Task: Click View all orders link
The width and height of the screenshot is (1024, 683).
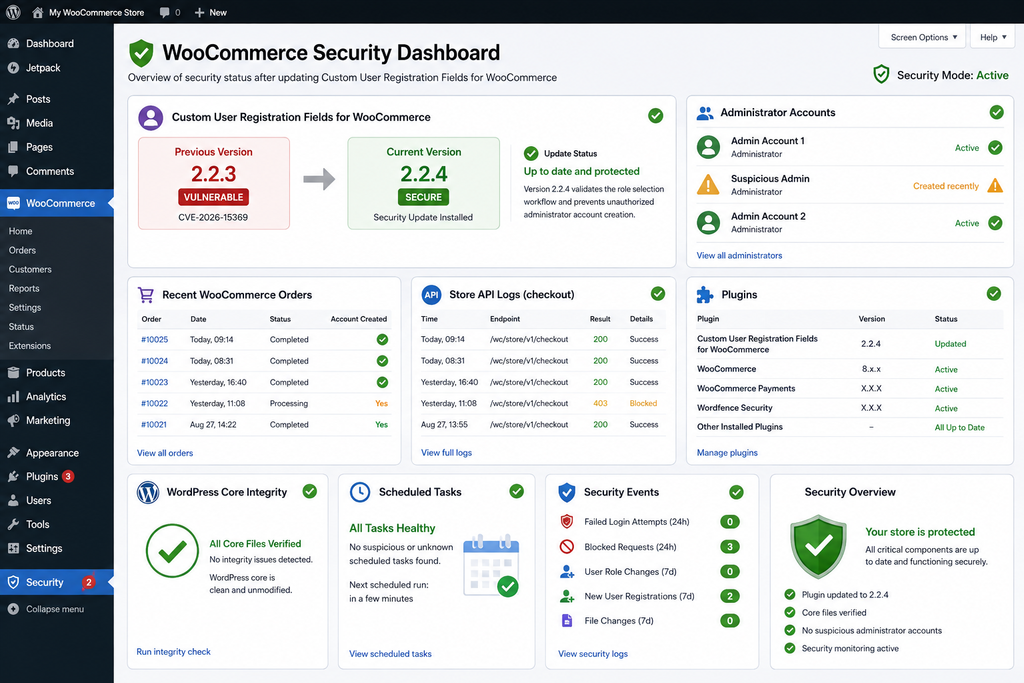Action: click(165, 453)
